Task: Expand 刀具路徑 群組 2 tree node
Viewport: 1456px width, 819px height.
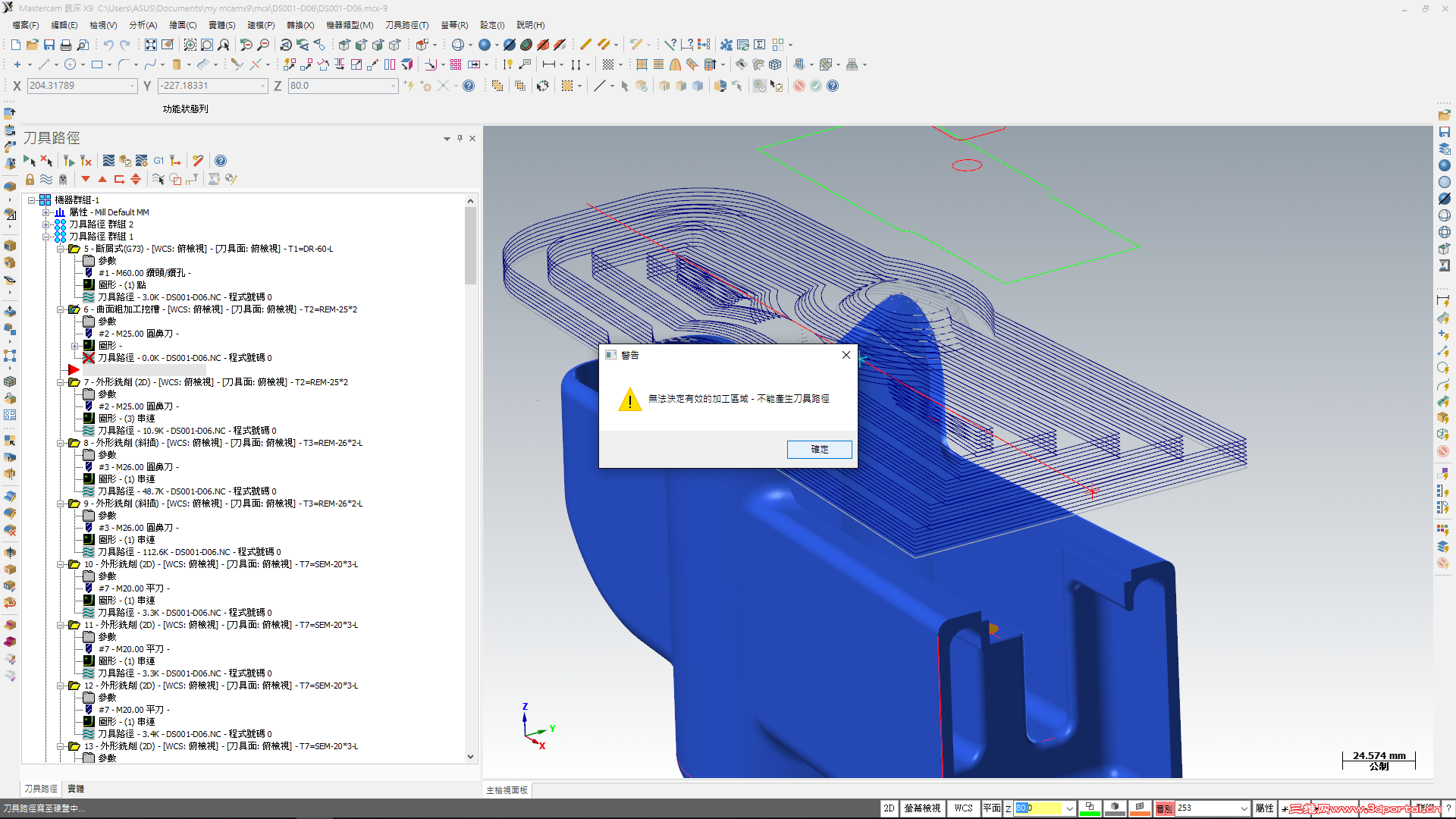Action: click(46, 224)
